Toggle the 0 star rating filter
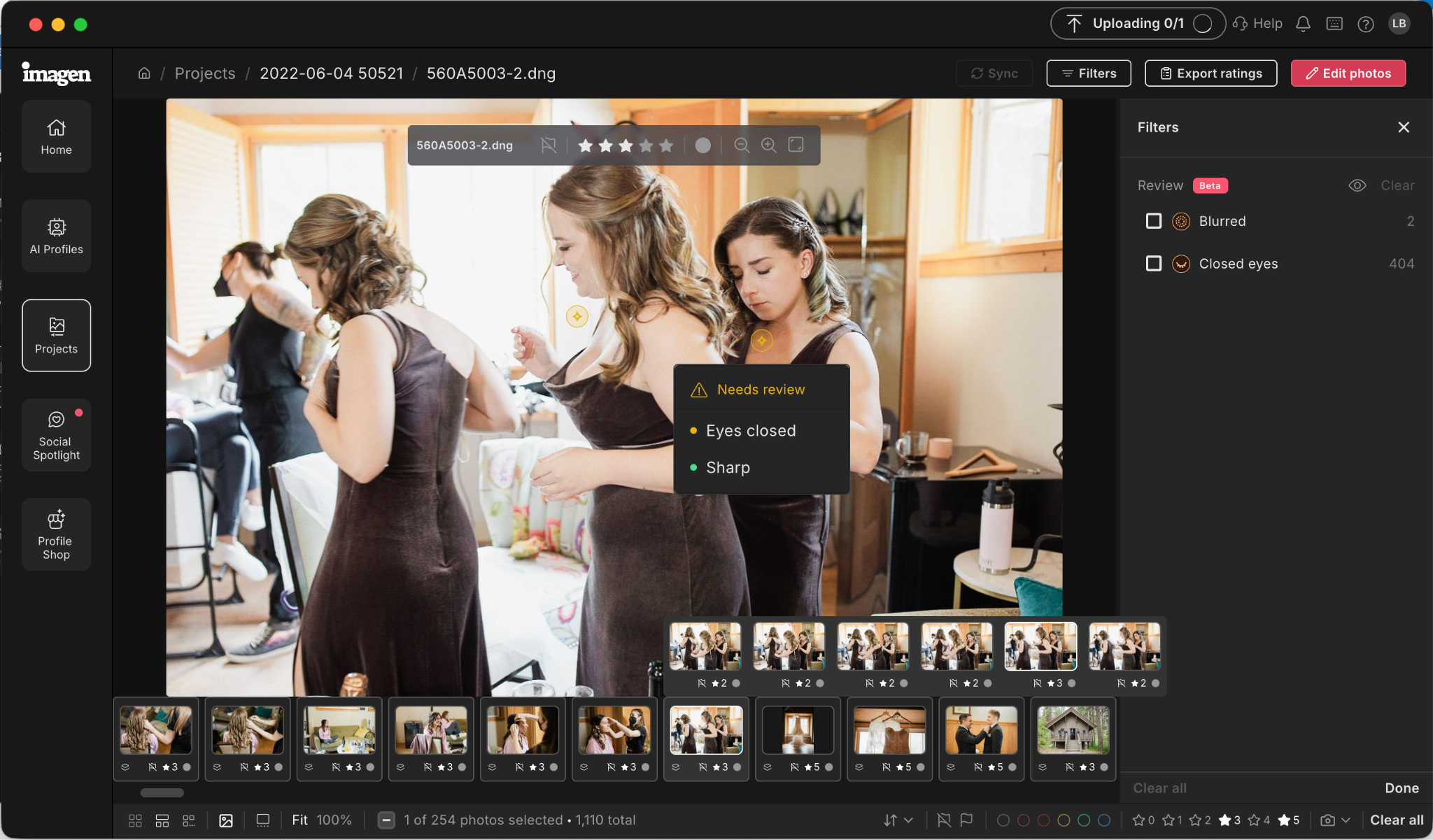 (1144, 820)
